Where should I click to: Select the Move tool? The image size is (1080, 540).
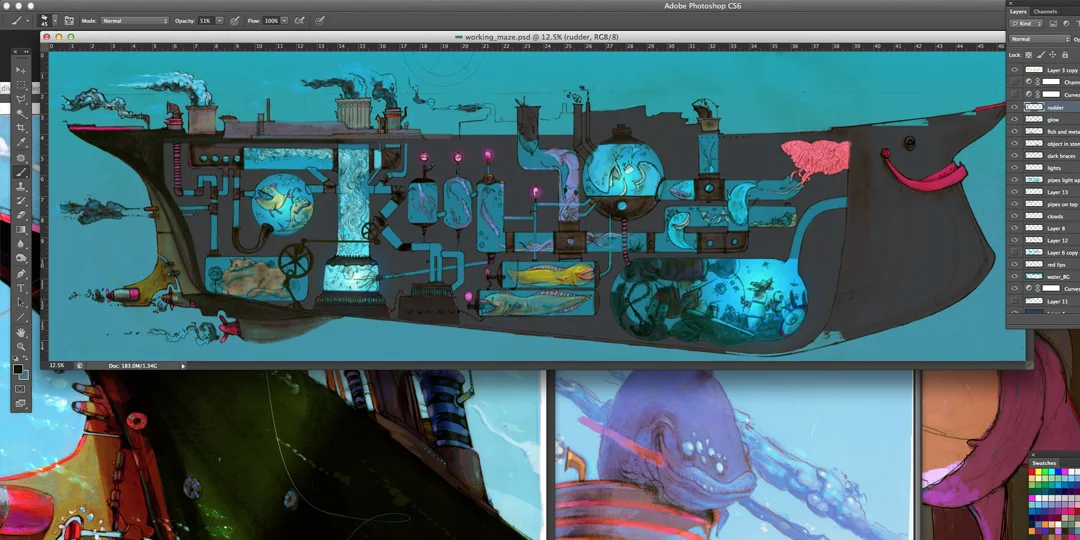pos(21,70)
